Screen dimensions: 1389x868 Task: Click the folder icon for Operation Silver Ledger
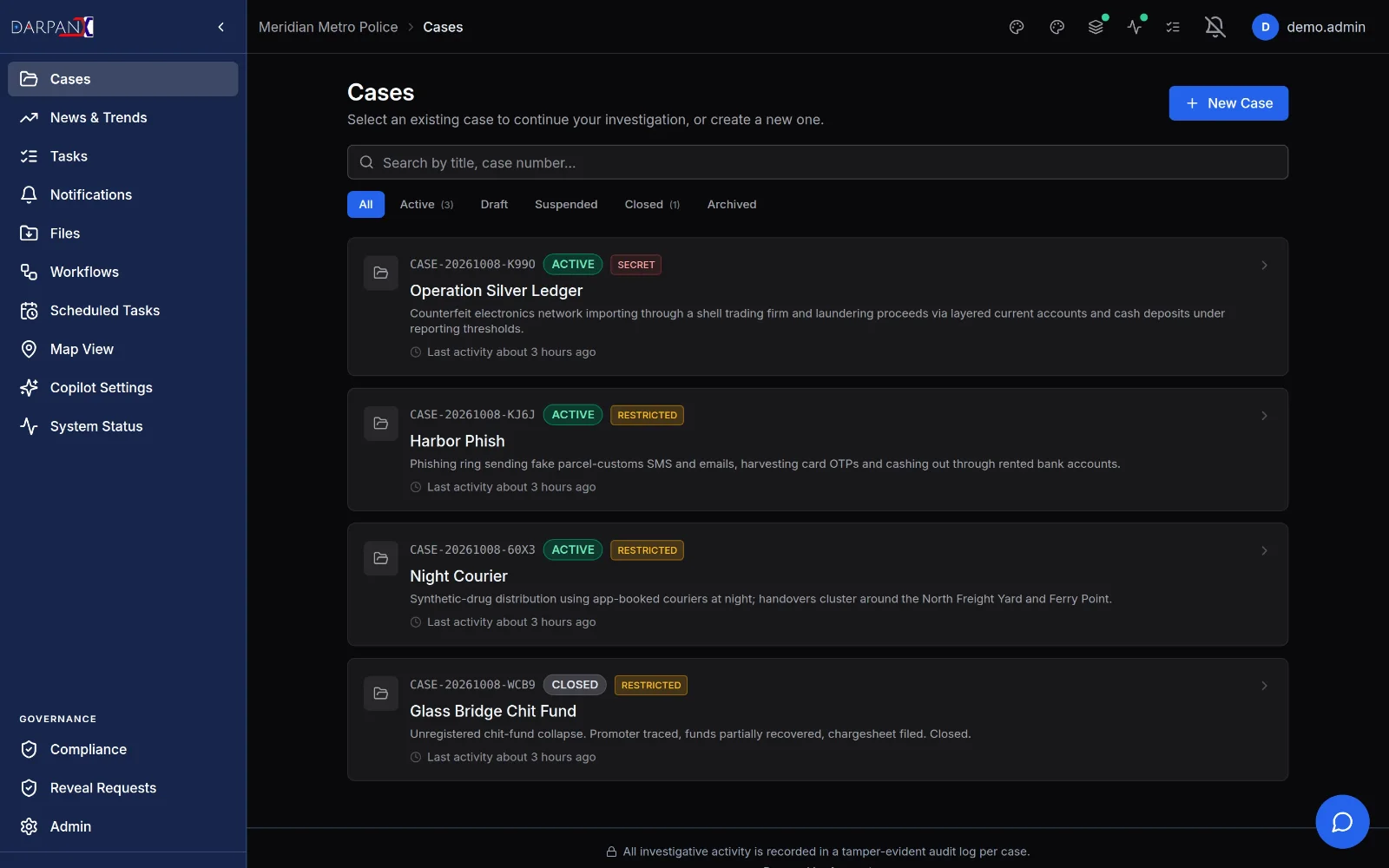coord(380,273)
